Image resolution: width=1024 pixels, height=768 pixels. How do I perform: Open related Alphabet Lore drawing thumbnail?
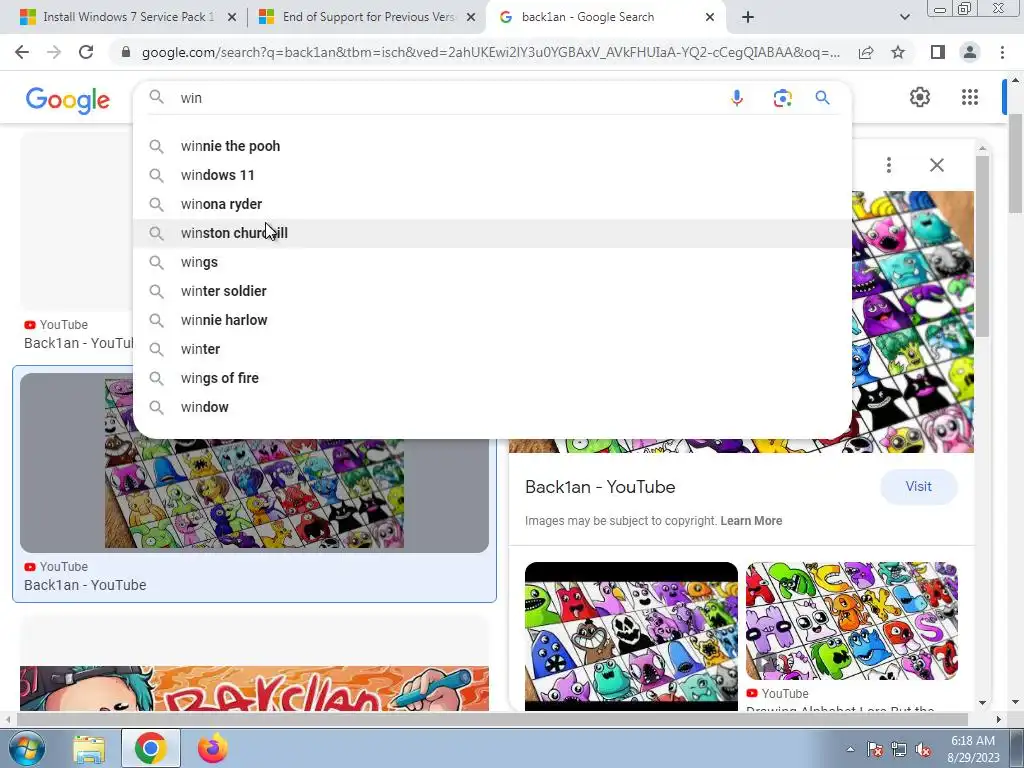pos(852,621)
